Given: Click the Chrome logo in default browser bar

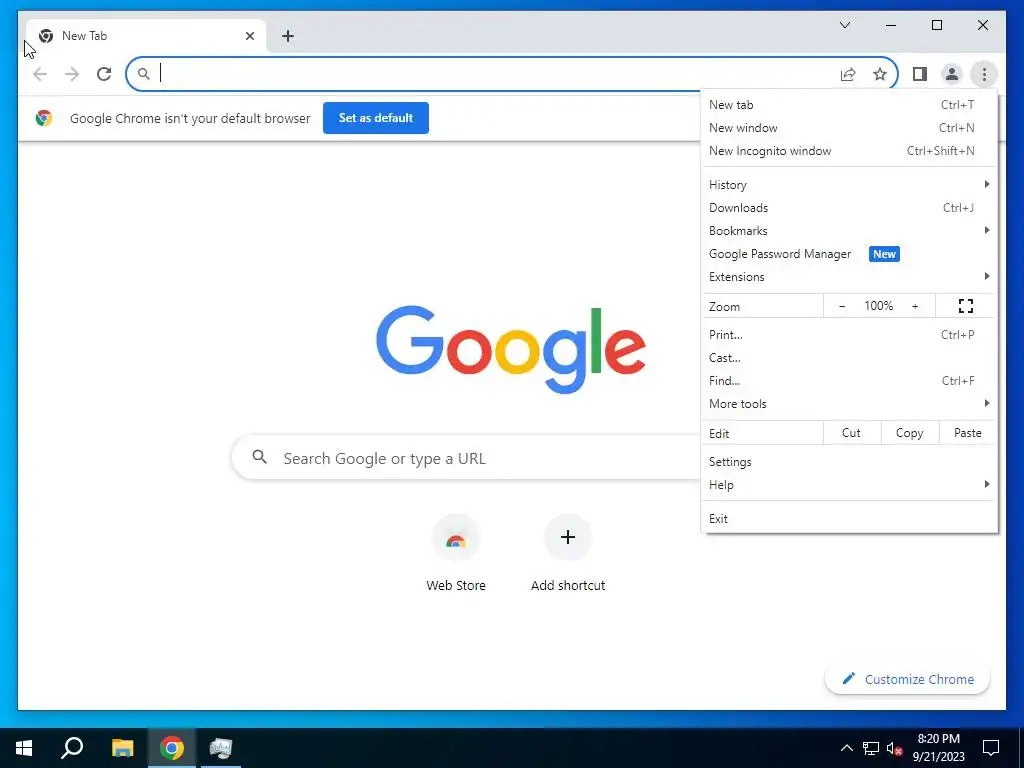Looking at the screenshot, I should [44, 118].
